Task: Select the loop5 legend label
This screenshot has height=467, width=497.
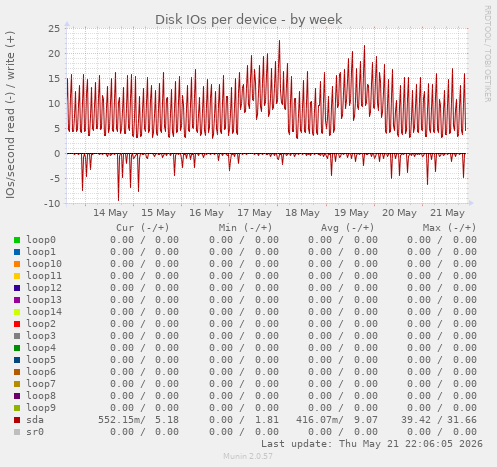Action: click(x=41, y=360)
